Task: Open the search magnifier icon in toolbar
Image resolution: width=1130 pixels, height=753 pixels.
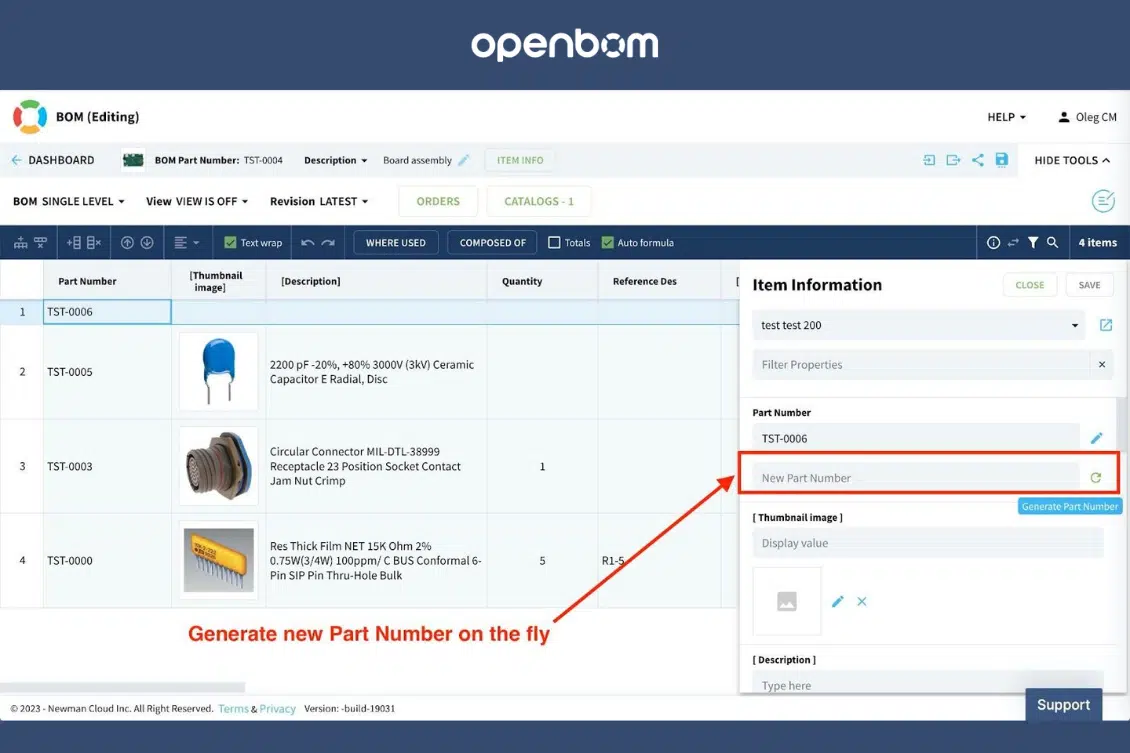Action: pos(1053,243)
